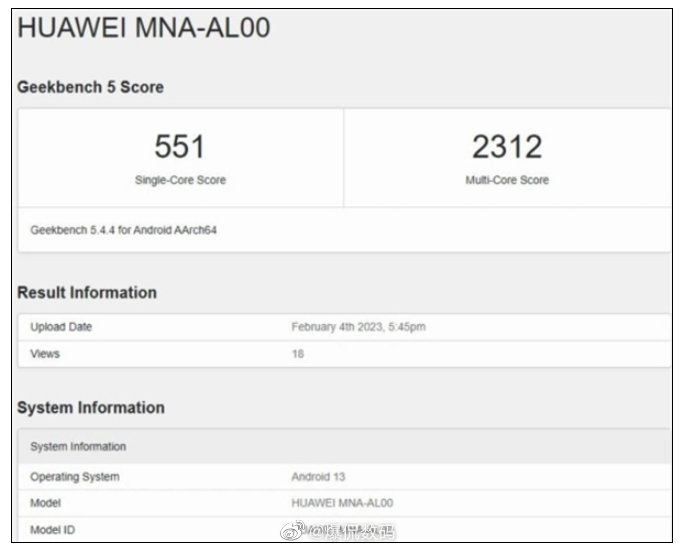Screen dimensions: 680x549
Task: Click the Model ID row label
Action: click(x=52, y=530)
